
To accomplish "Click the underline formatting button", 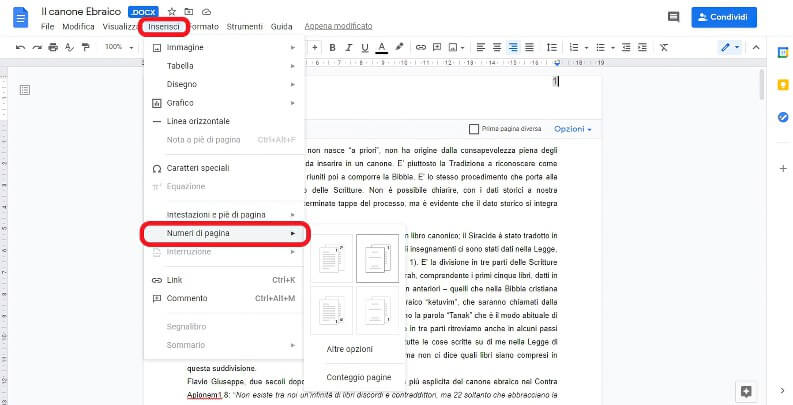I will click(365, 47).
